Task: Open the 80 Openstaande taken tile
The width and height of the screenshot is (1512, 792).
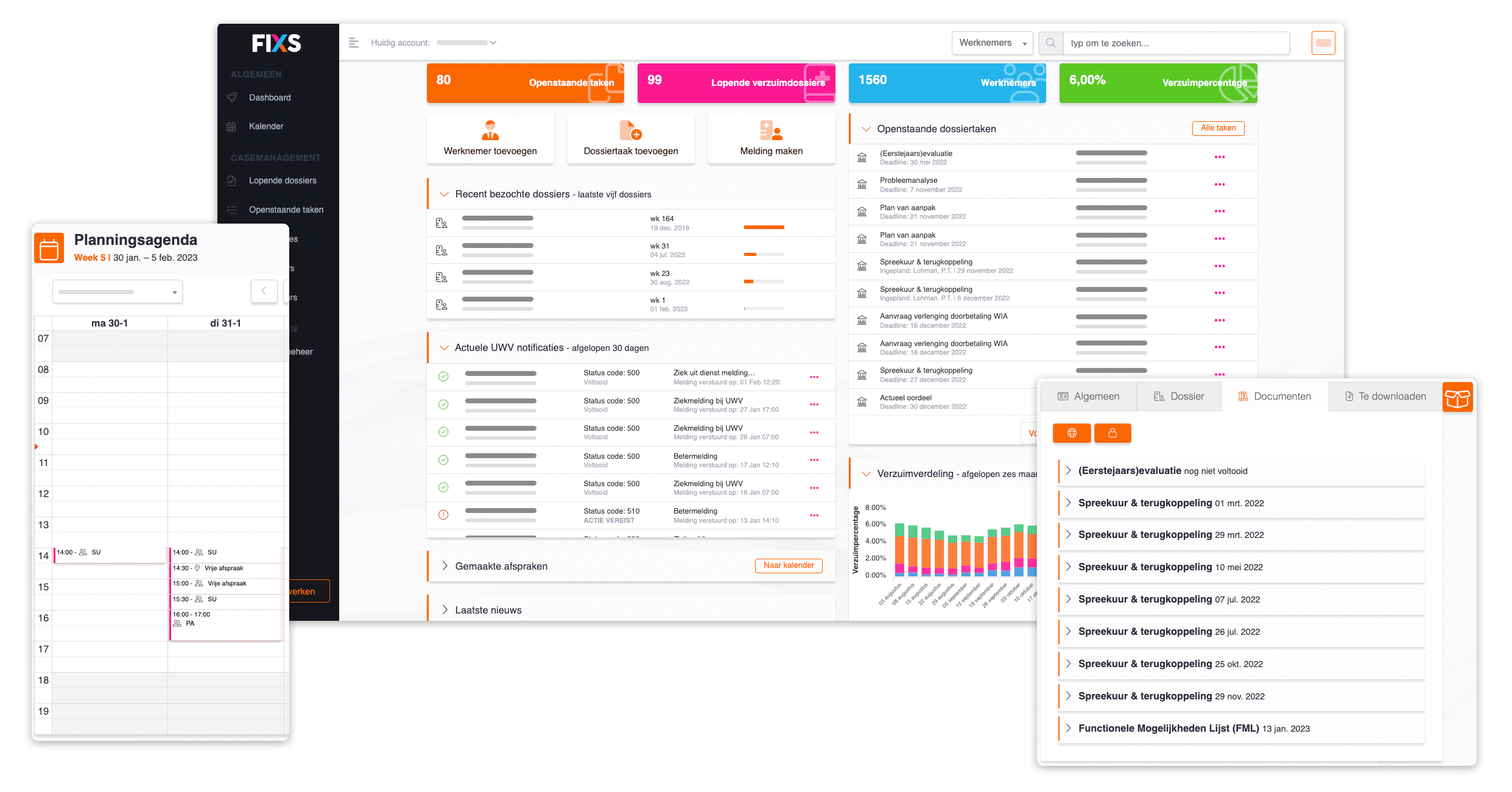Action: click(x=526, y=83)
